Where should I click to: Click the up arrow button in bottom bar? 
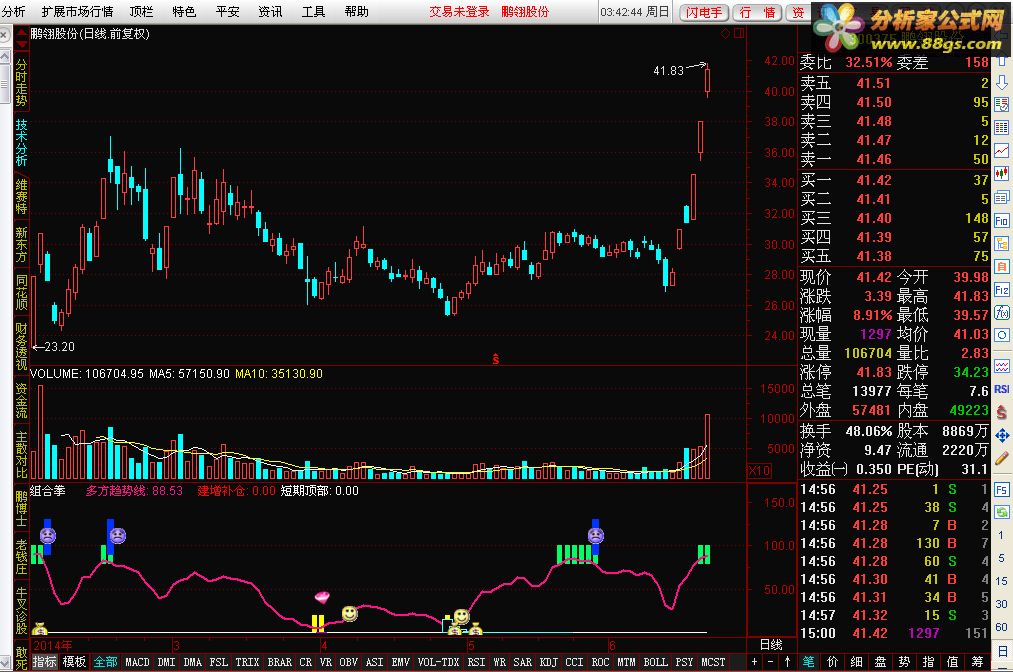pyautogui.click(x=787, y=662)
